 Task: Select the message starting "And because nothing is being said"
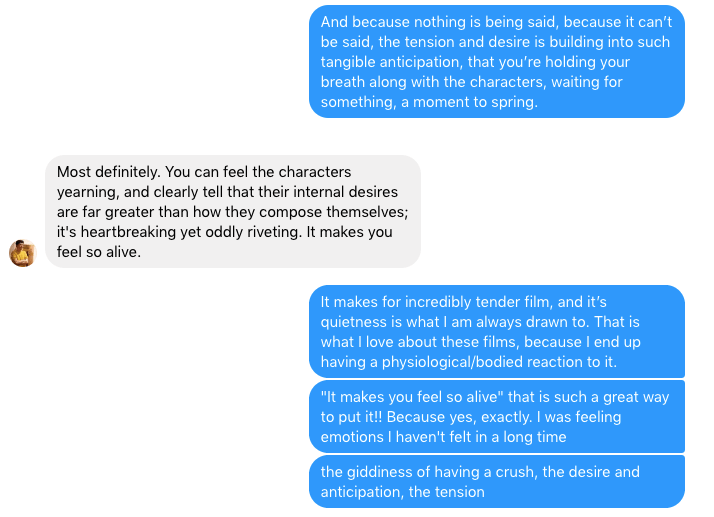click(x=496, y=62)
